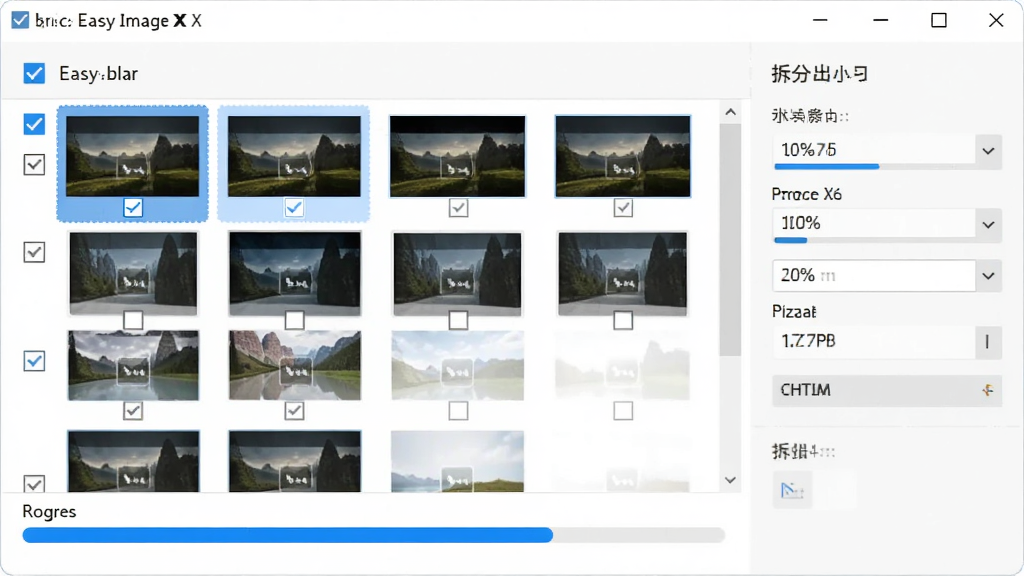Select the third thumbnail in the top row
Screen dimensions: 1024x576
[457, 156]
